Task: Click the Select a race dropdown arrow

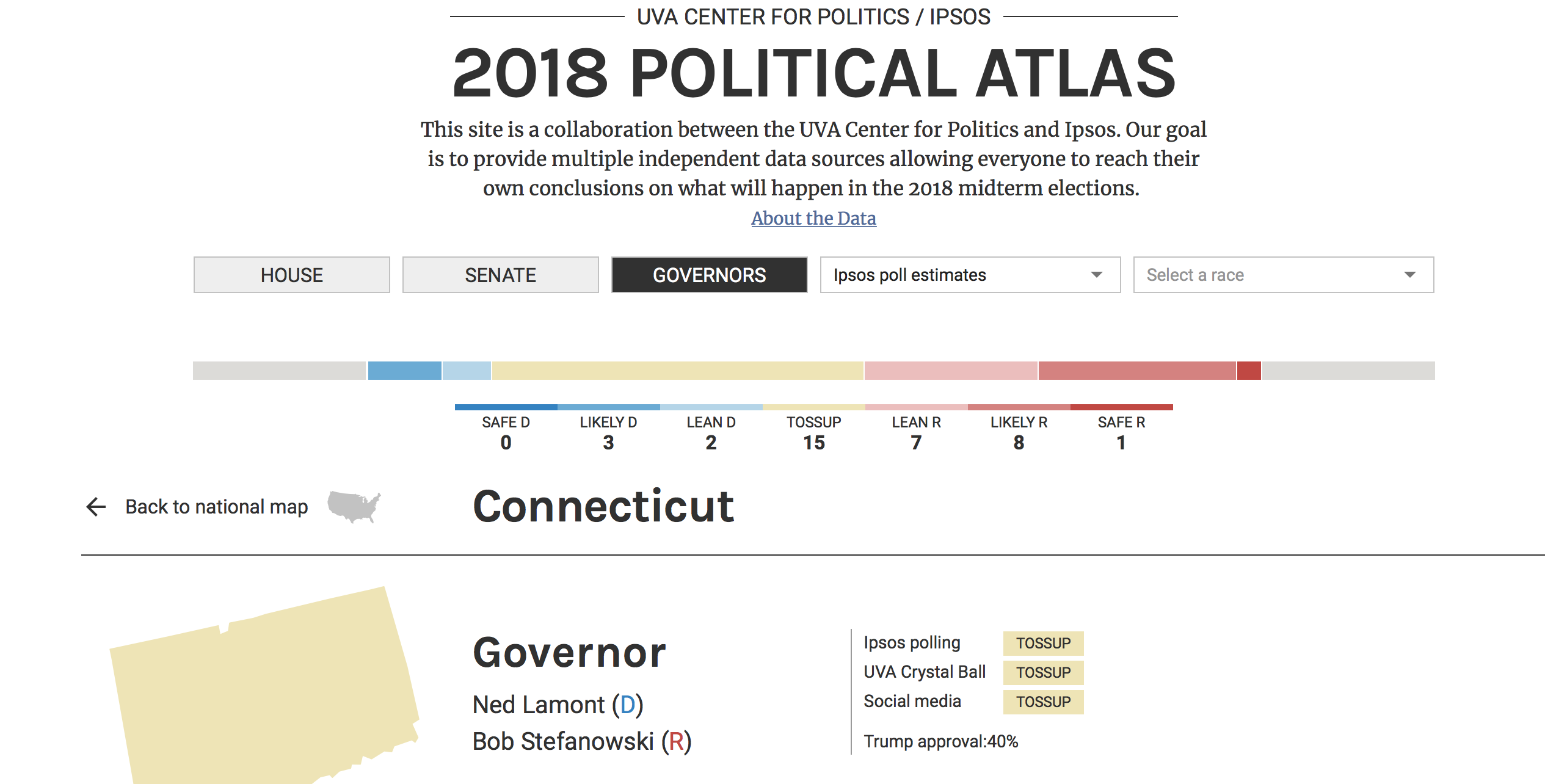Action: [x=1409, y=275]
